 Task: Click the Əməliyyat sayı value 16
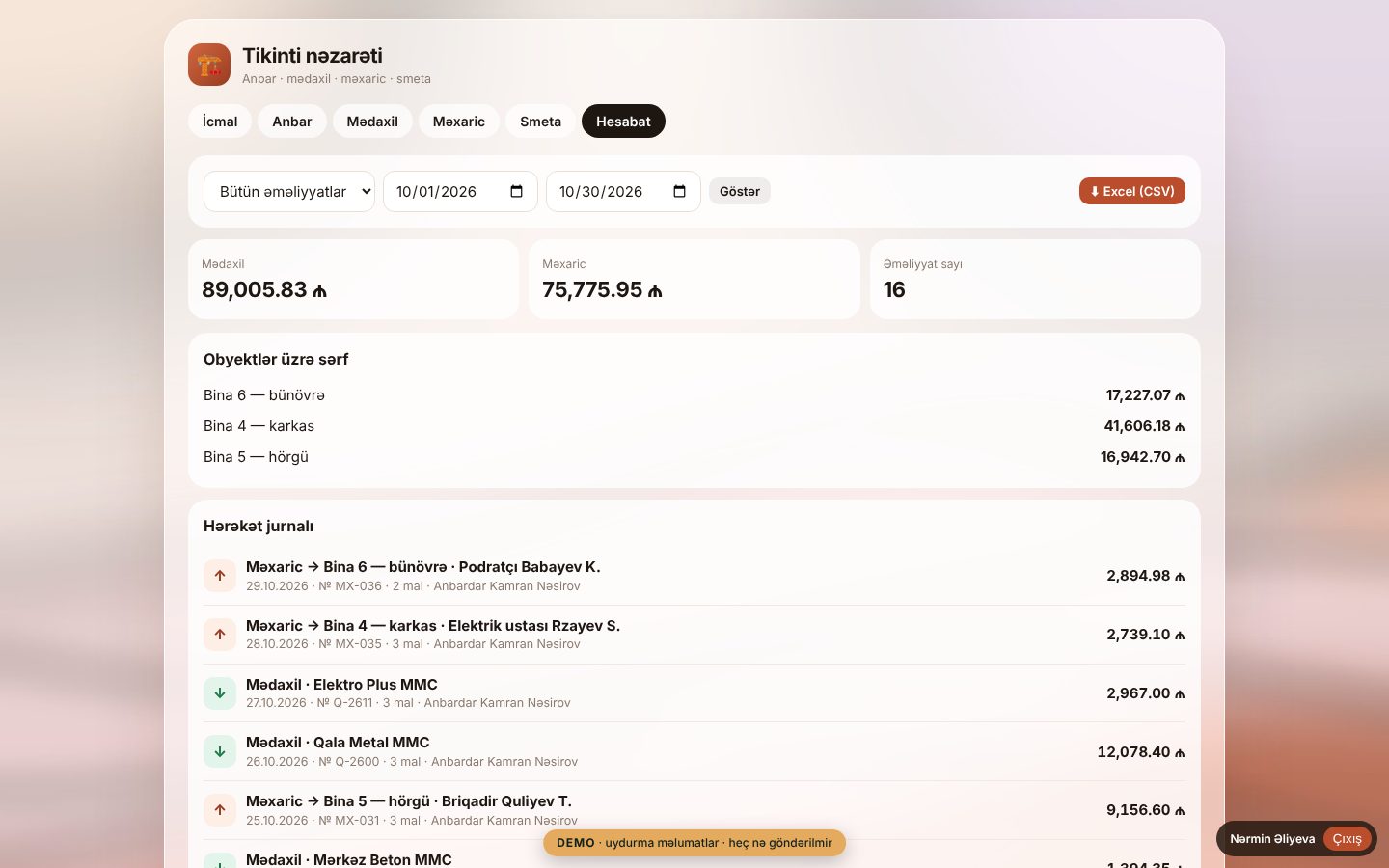click(x=894, y=289)
